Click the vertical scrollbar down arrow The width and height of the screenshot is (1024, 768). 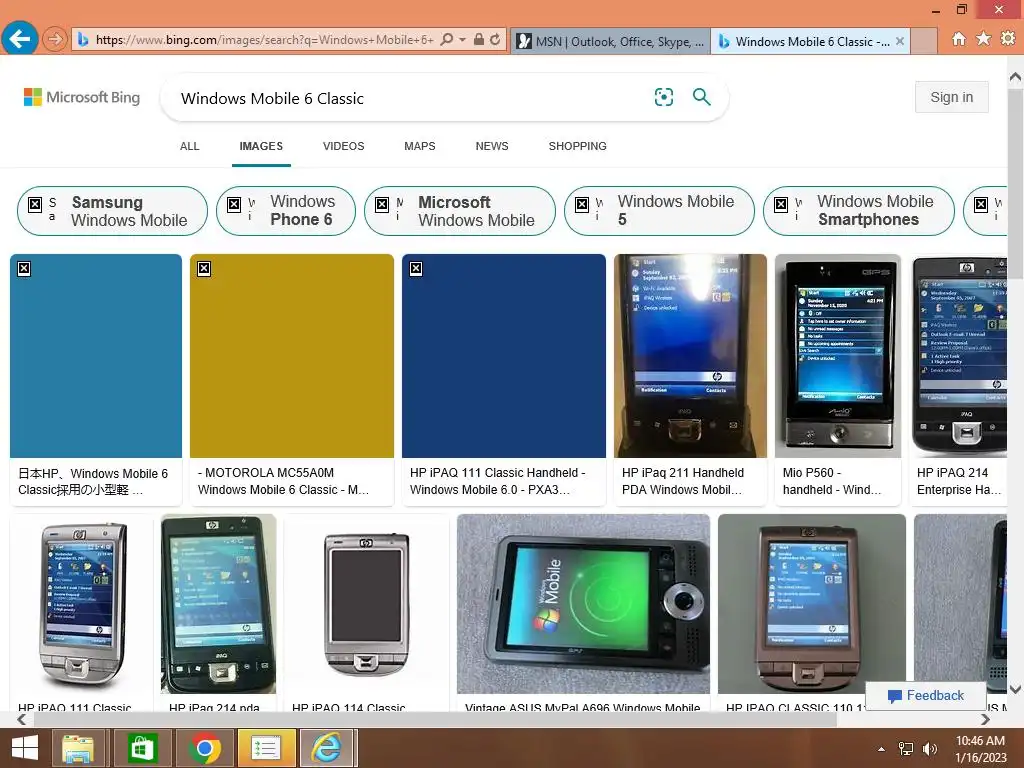coord(1015,689)
